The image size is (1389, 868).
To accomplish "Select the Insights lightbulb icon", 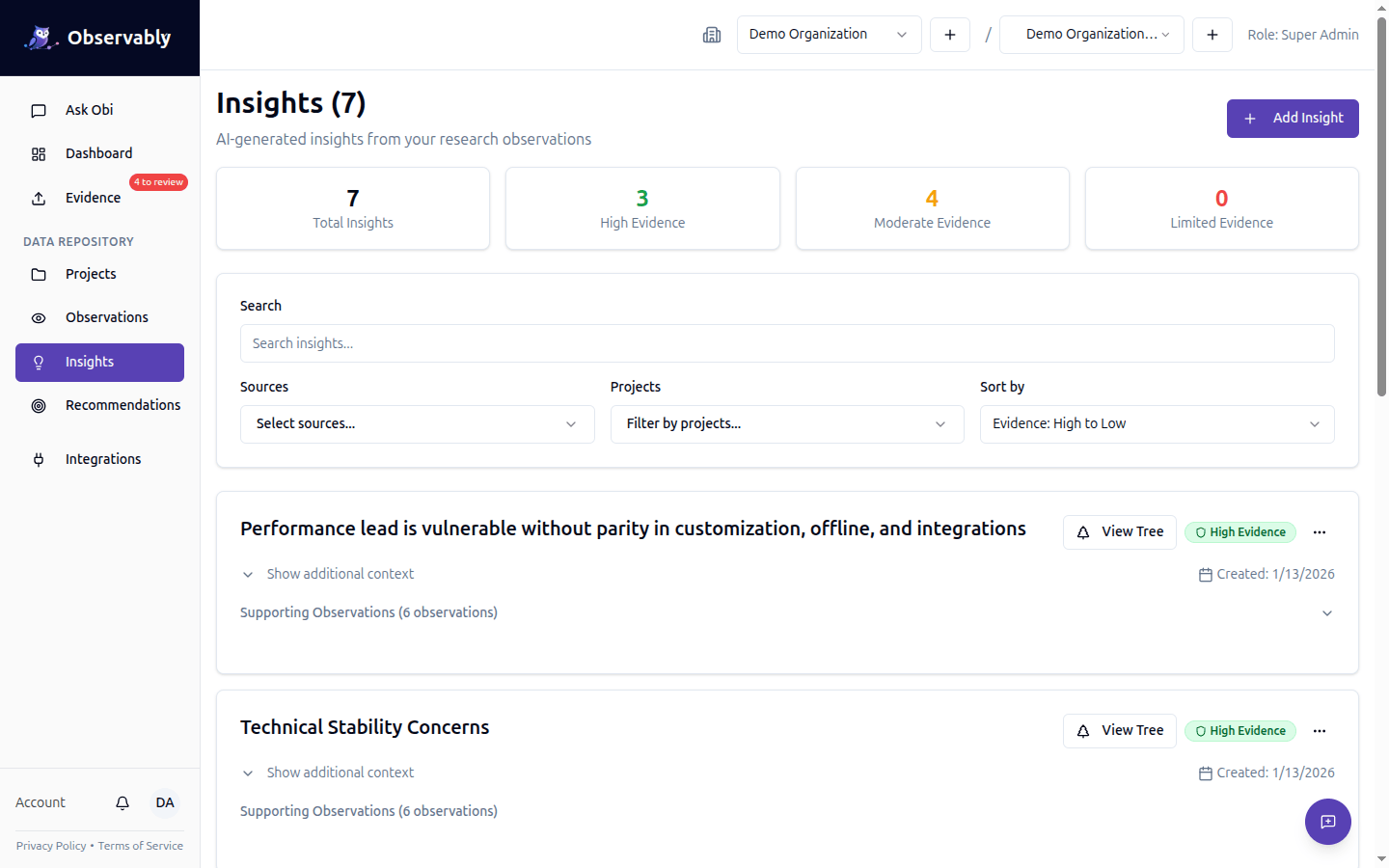I will [39, 362].
